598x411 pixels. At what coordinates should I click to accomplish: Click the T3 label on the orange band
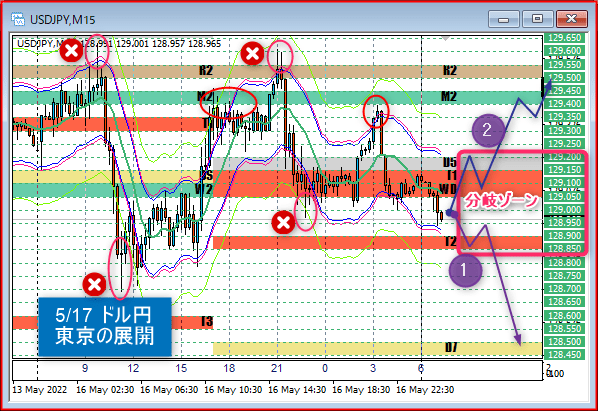coord(207,322)
